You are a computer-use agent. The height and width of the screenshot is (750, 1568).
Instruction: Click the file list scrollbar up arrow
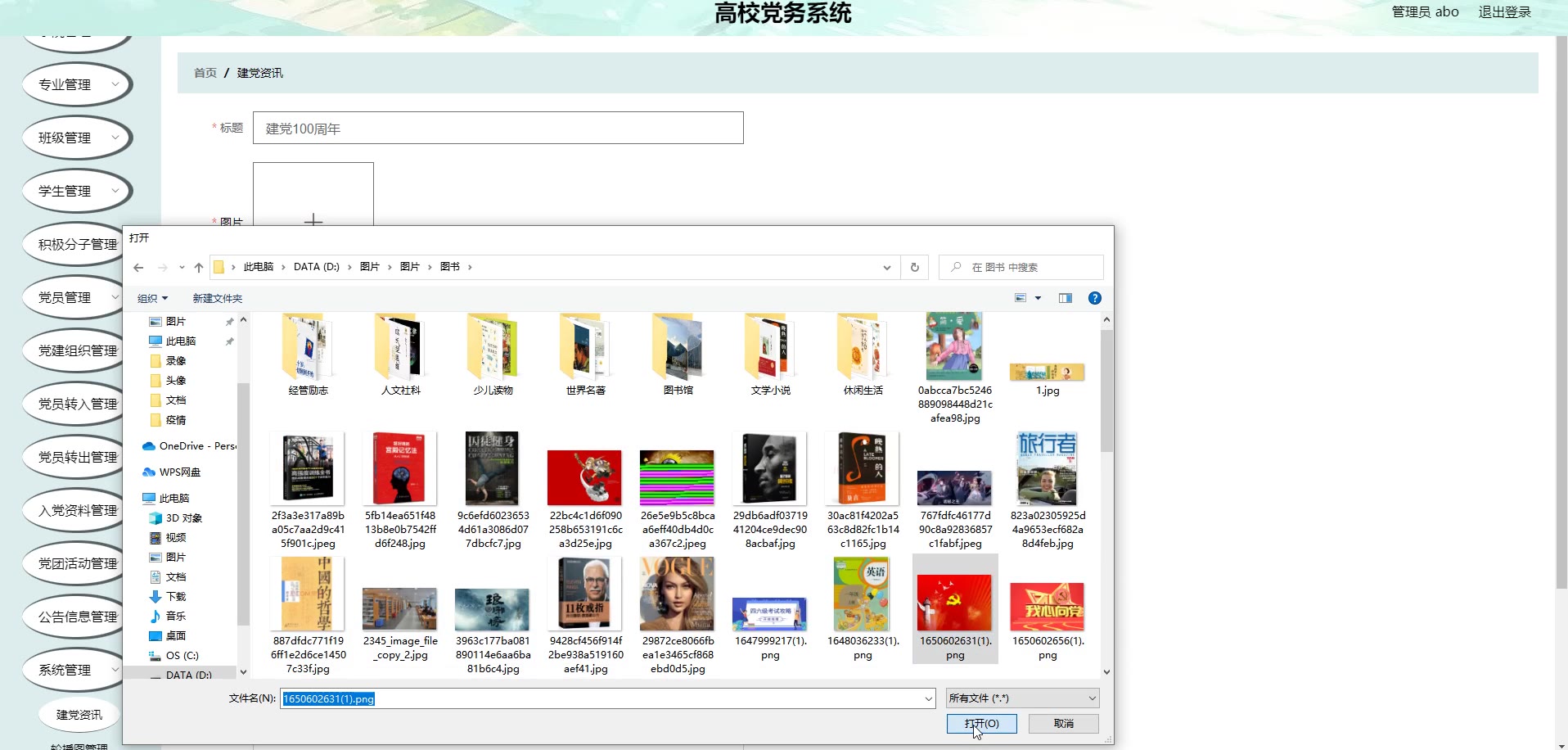(1106, 320)
